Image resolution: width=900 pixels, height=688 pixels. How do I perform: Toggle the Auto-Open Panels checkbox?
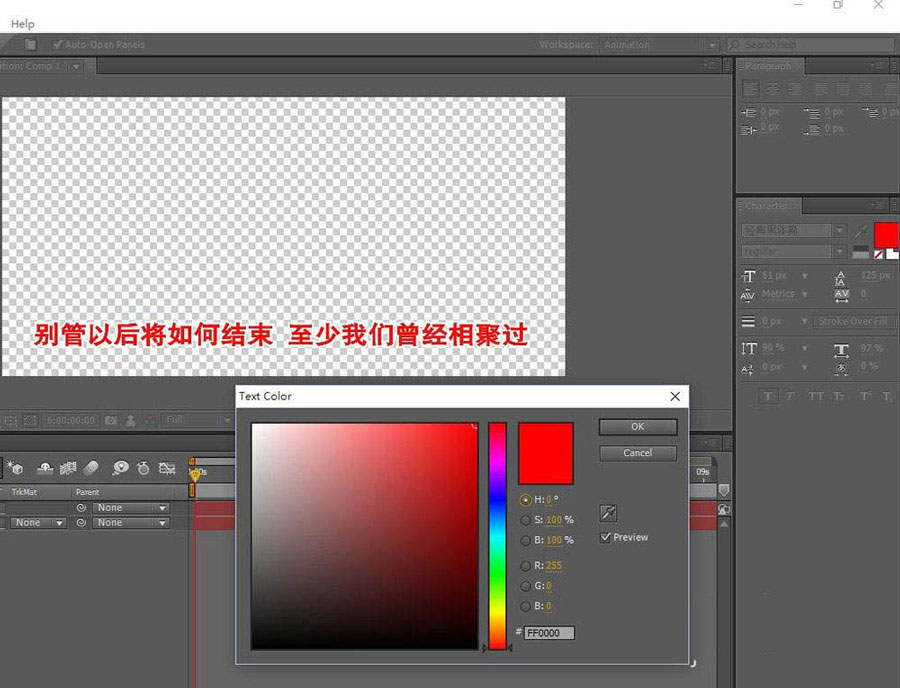click(x=58, y=44)
